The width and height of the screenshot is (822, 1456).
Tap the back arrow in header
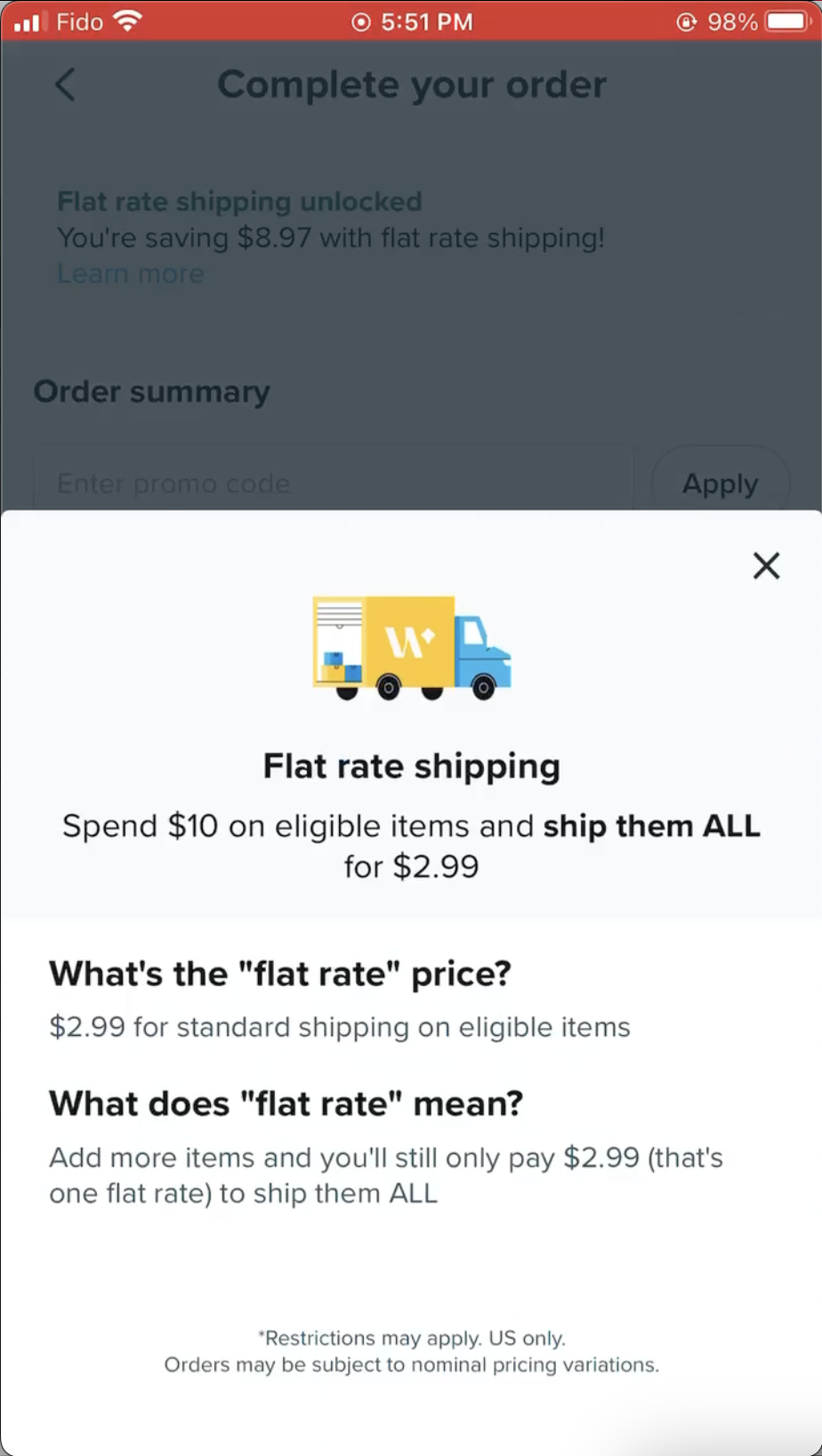(x=66, y=85)
